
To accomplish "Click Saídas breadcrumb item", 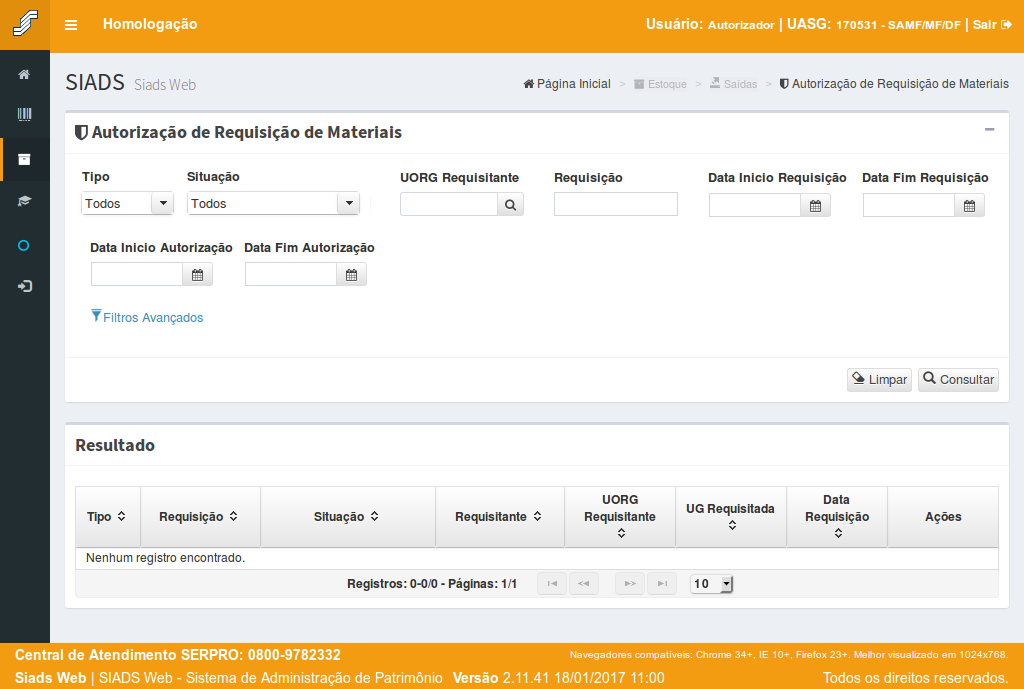I will pos(733,84).
